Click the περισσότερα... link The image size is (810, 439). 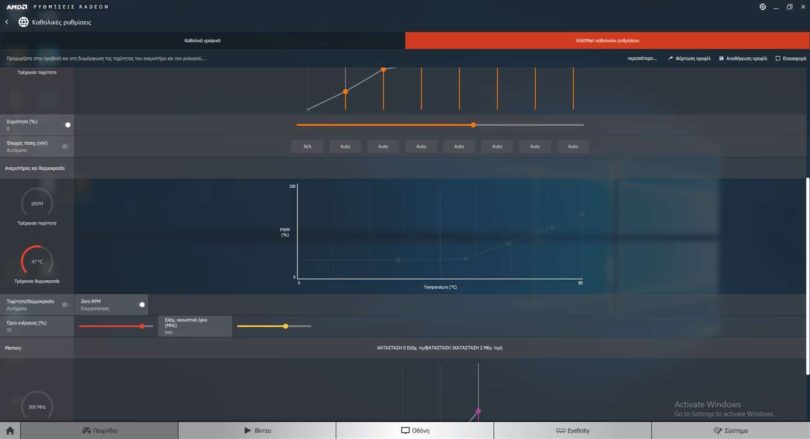click(642, 58)
